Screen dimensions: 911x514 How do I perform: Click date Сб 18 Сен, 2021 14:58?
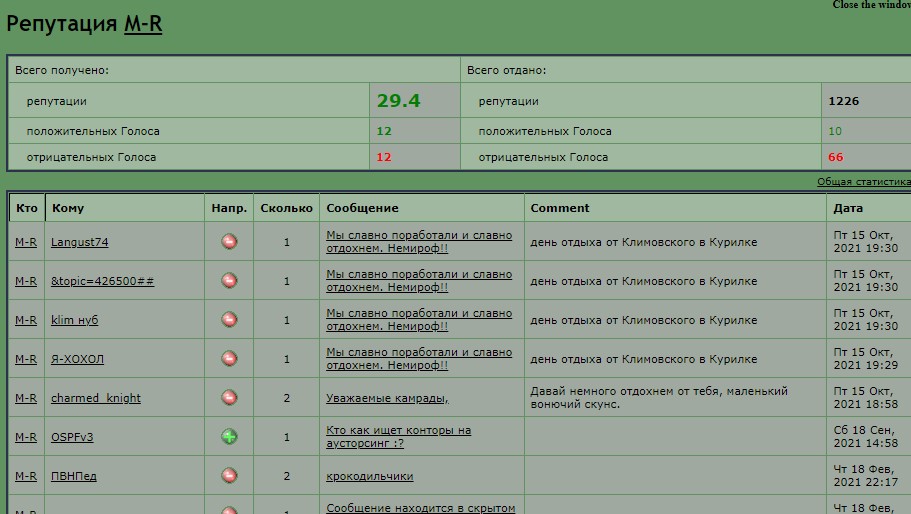pyautogui.click(x=866, y=436)
